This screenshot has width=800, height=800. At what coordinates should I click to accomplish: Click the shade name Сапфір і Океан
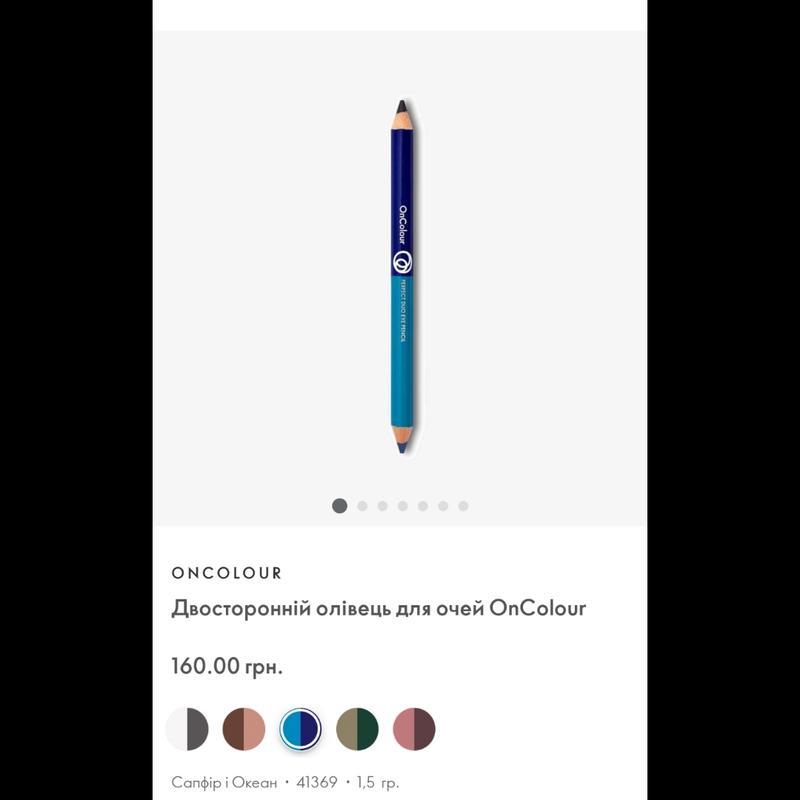(x=224, y=782)
